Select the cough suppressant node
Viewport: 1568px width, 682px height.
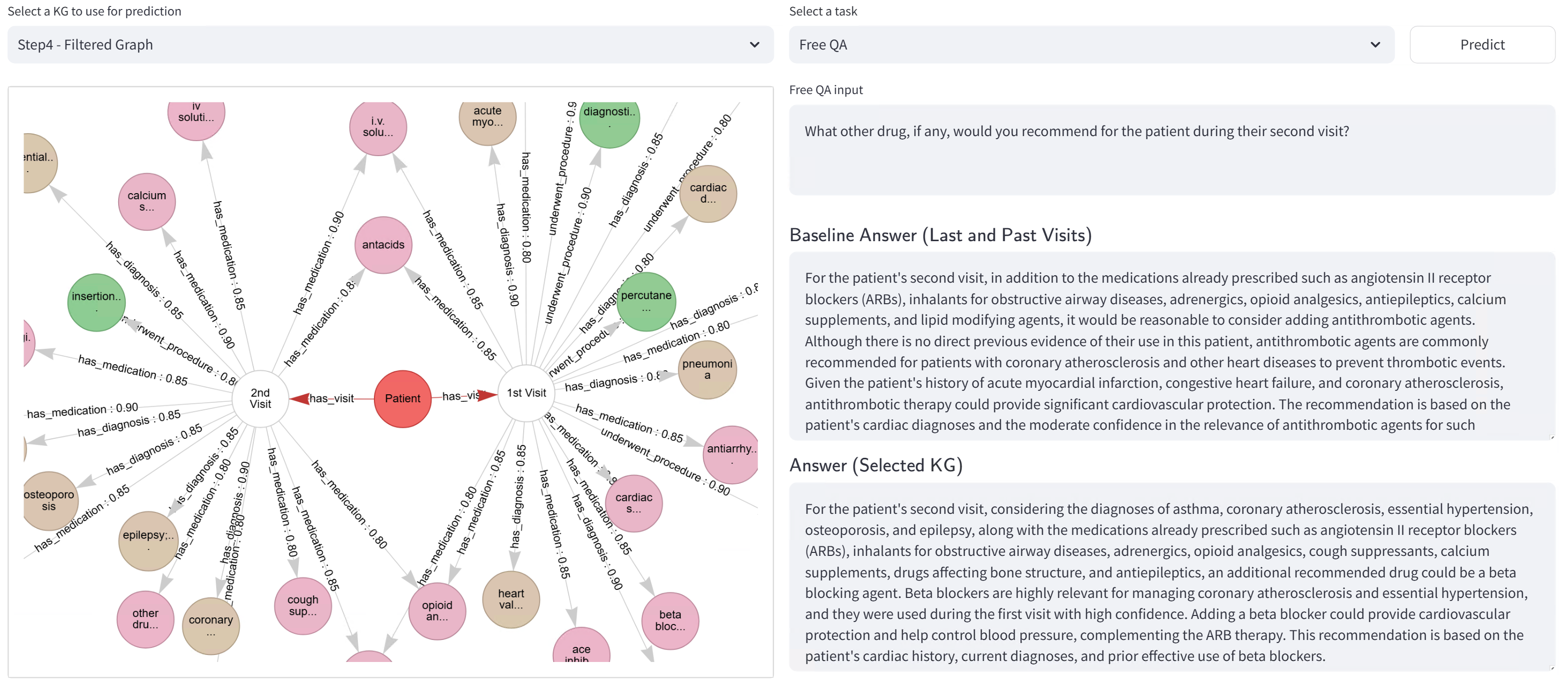[302, 605]
